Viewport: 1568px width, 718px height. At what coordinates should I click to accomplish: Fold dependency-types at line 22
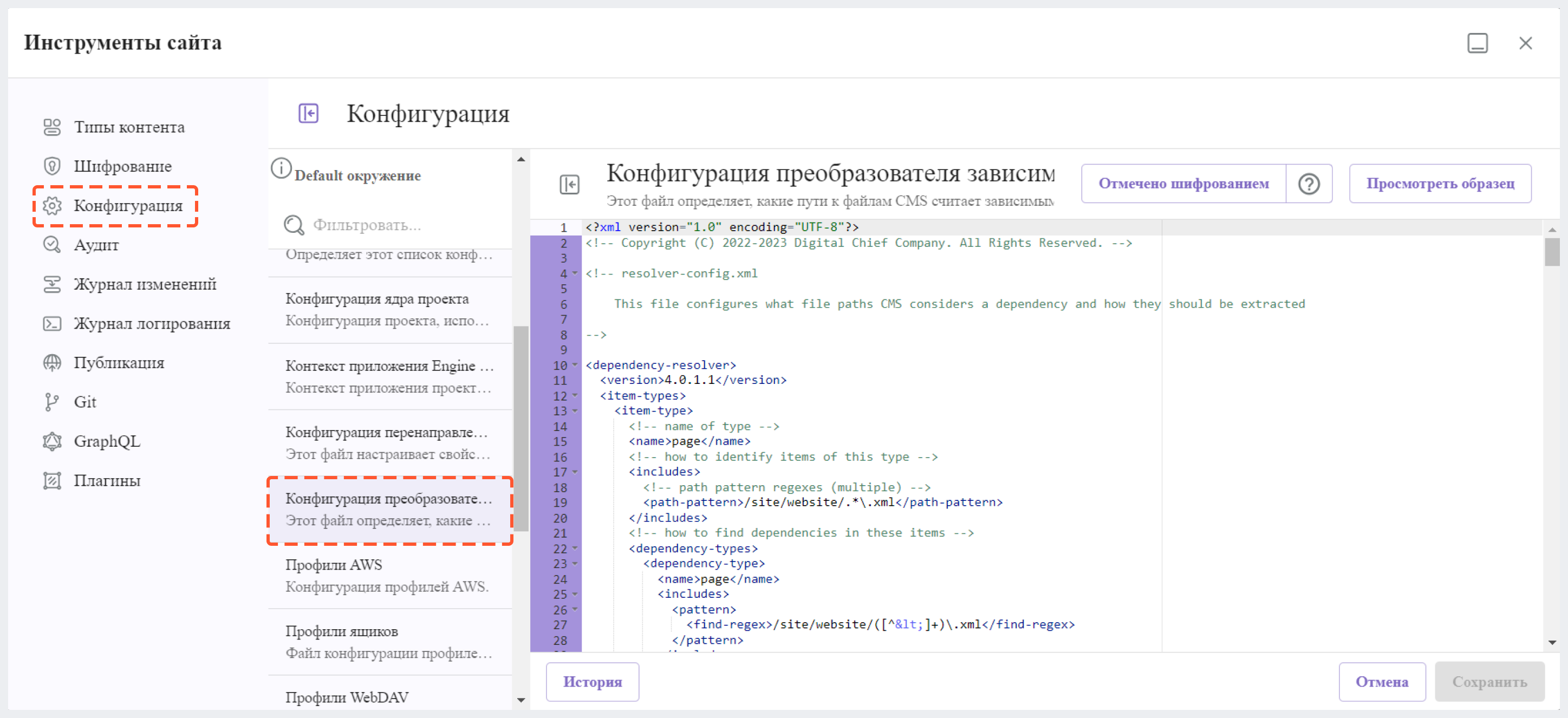pos(574,548)
